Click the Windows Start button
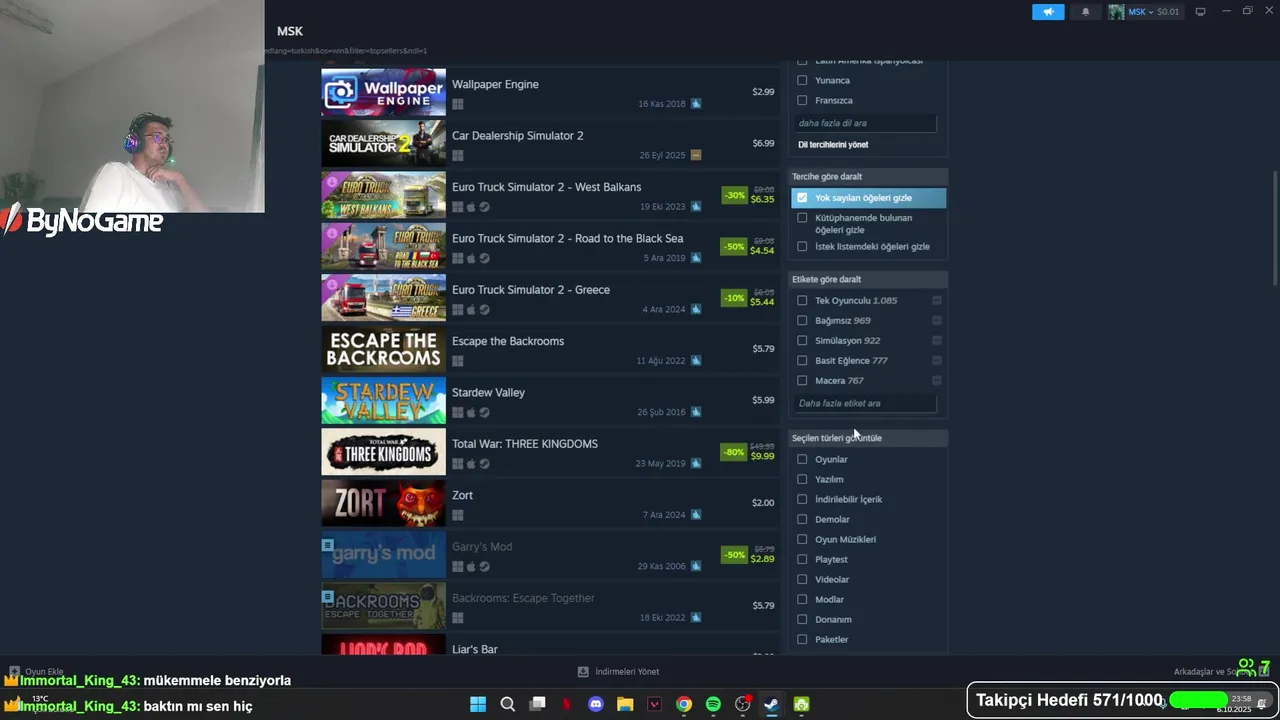This screenshot has height=720, width=1280. 478,704
